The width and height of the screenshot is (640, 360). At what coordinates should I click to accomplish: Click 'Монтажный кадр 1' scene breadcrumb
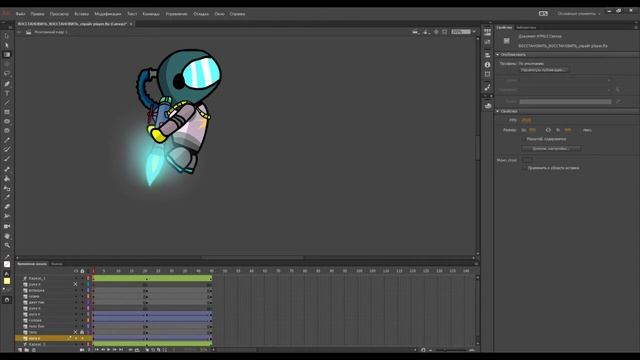pyautogui.click(x=51, y=32)
